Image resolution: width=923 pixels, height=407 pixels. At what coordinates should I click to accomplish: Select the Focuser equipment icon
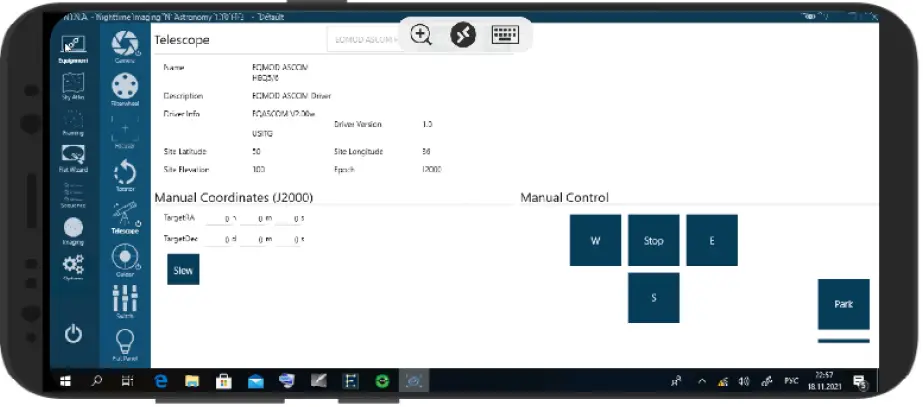coord(125,132)
